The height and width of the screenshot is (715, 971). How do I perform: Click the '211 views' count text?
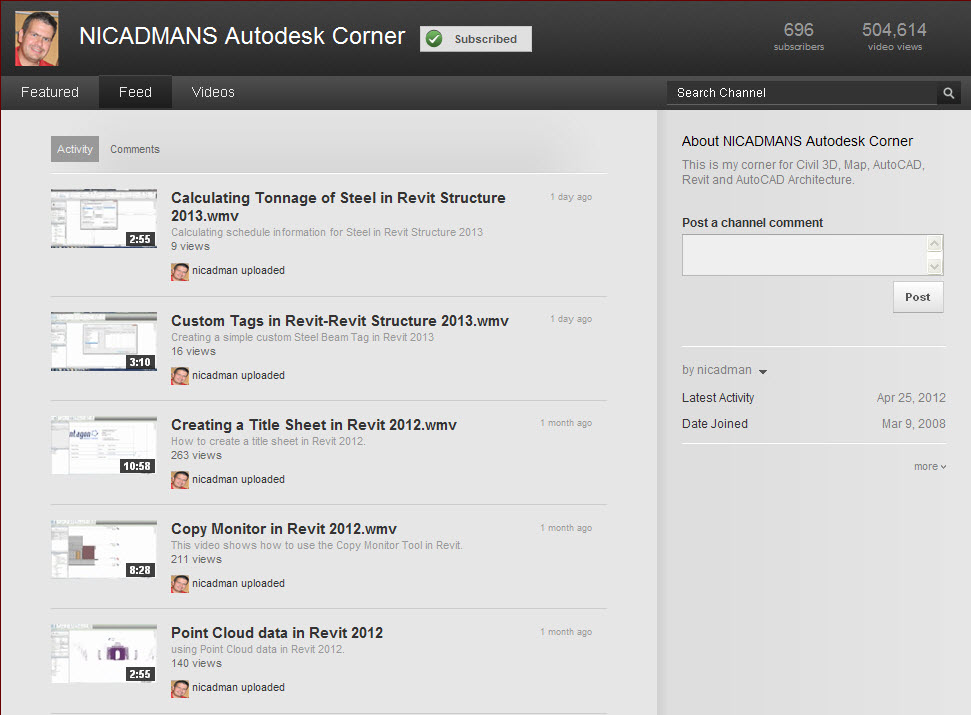196,560
